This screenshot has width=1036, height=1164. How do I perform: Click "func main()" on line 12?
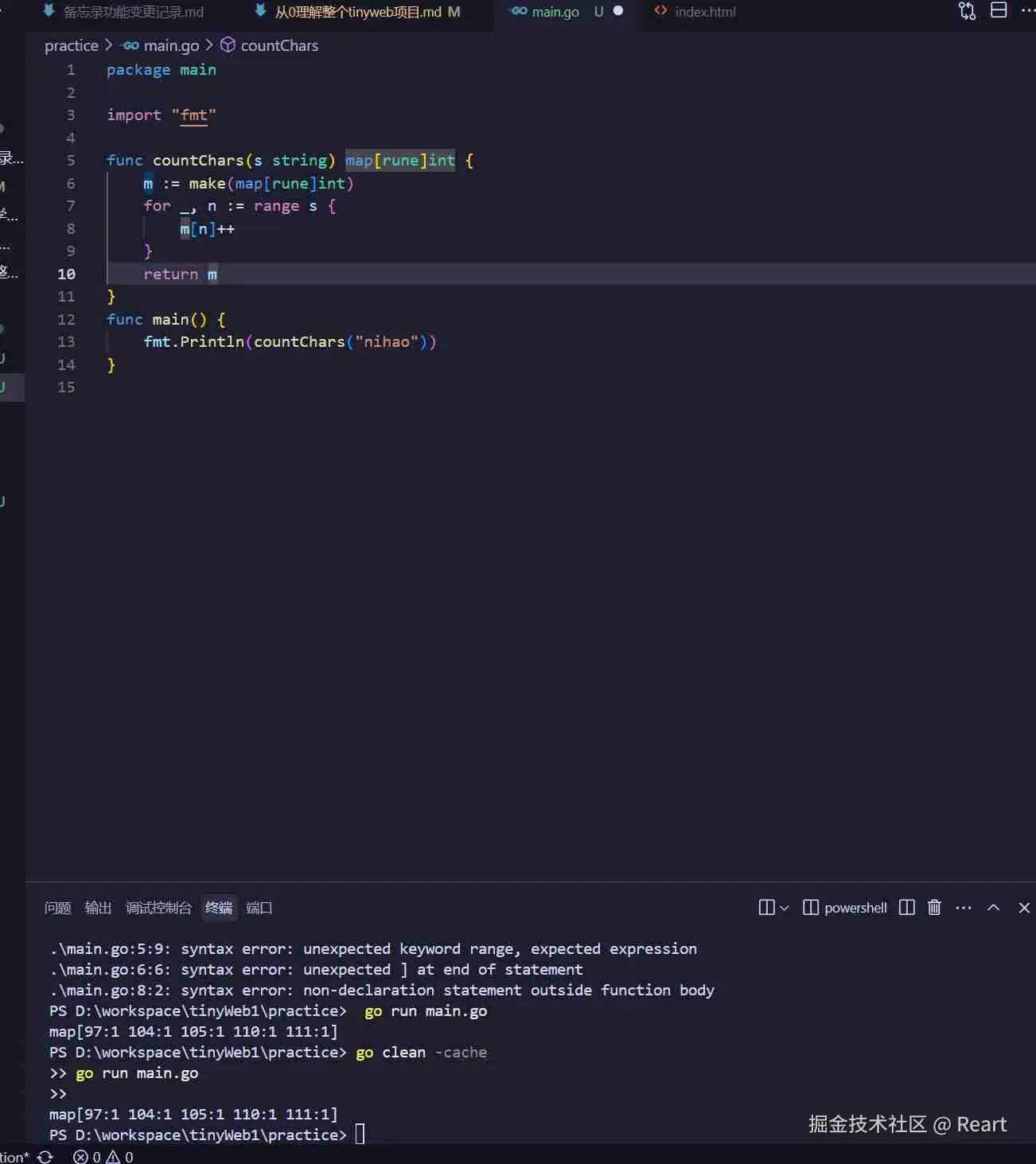tap(157, 320)
